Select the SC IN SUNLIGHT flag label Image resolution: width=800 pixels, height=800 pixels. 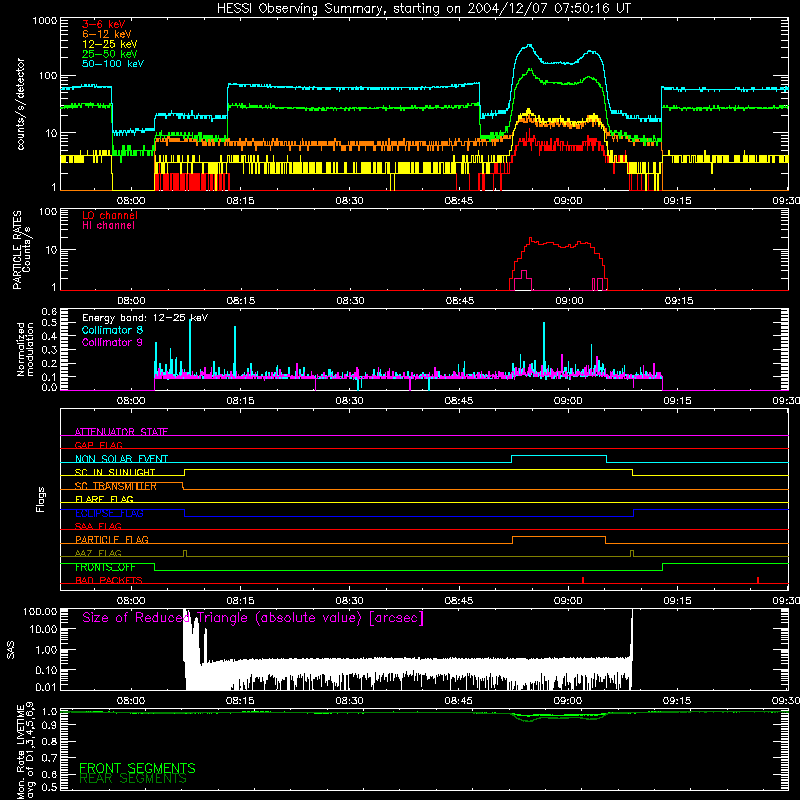[x=115, y=472]
